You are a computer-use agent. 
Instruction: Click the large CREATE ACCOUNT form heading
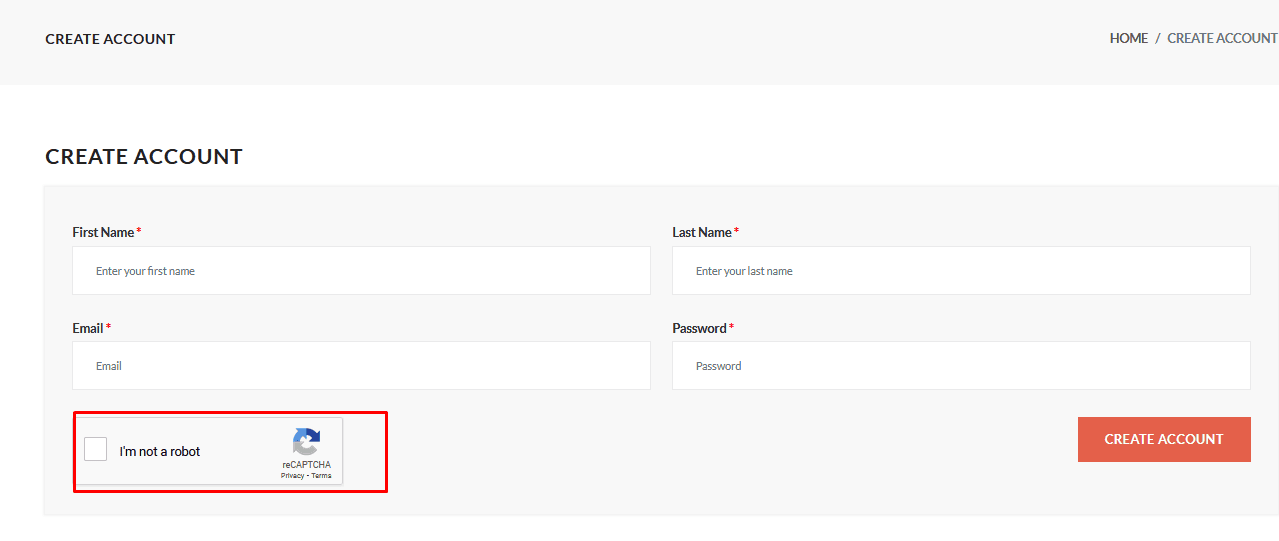click(144, 157)
